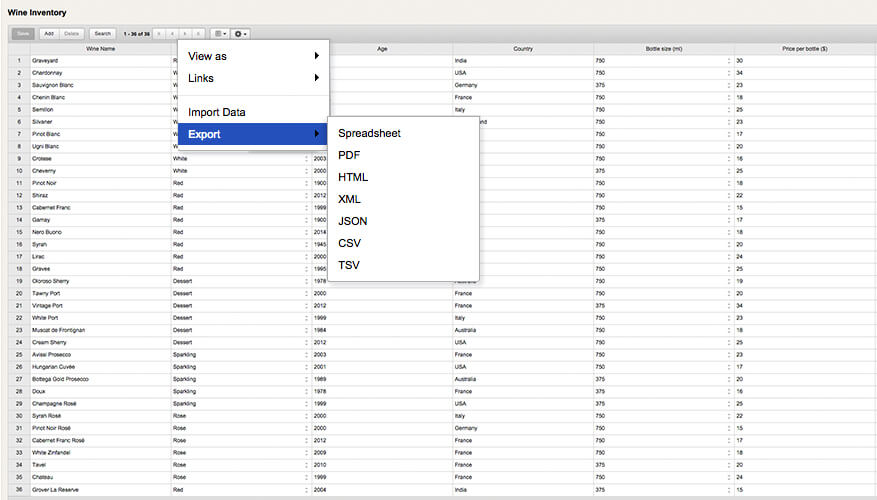877x500 pixels.
Task: Expand the View as submenu
Action: (x=253, y=56)
